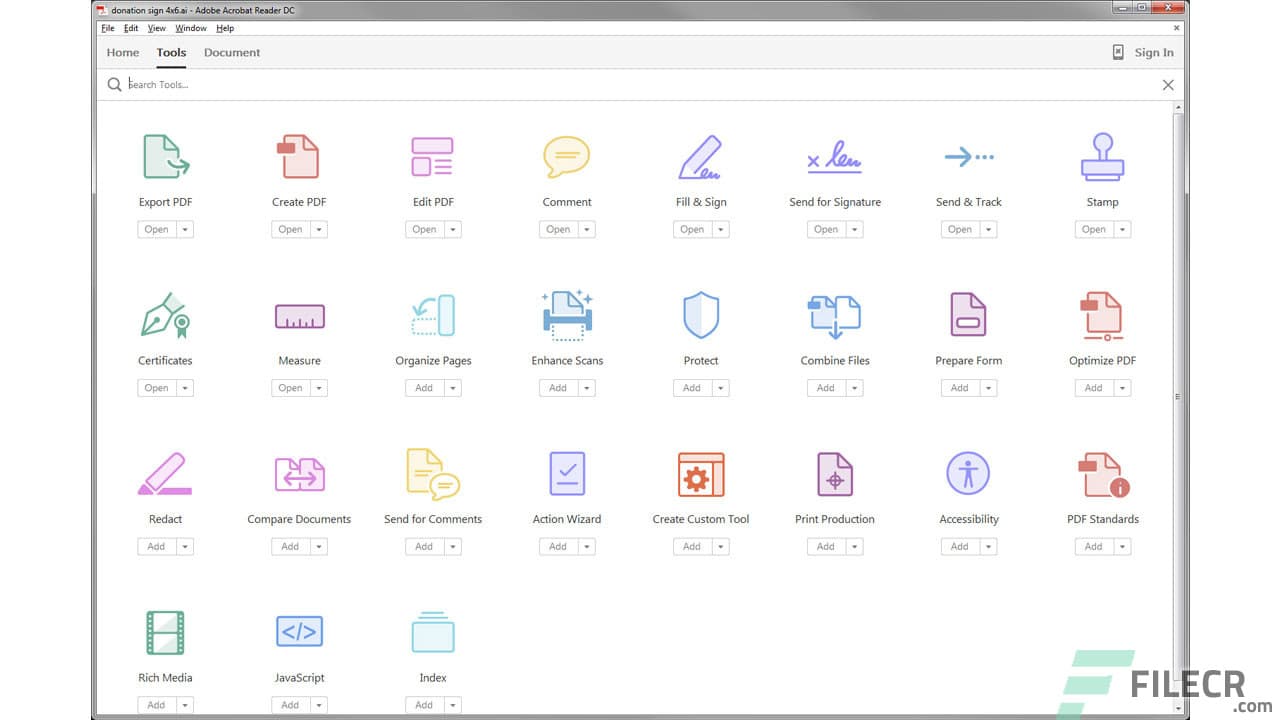The image size is (1280, 720).
Task: Select the Protect shield icon
Action: point(700,315)
